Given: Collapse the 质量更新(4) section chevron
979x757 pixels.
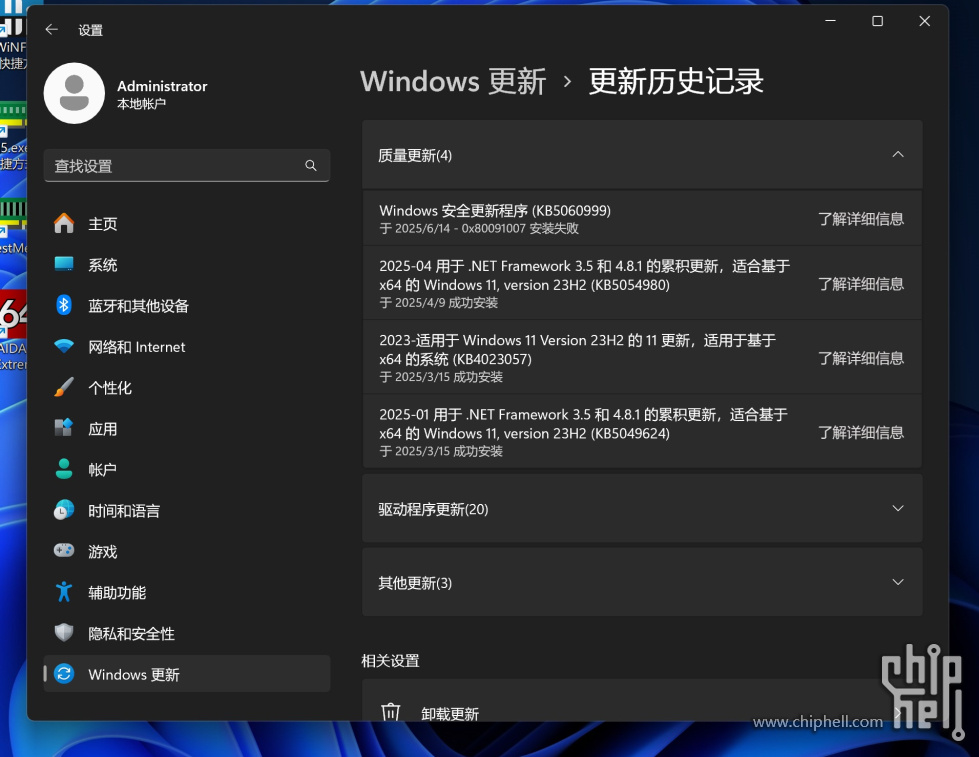Looking at the screenshot, I should (x=898, y=154).
